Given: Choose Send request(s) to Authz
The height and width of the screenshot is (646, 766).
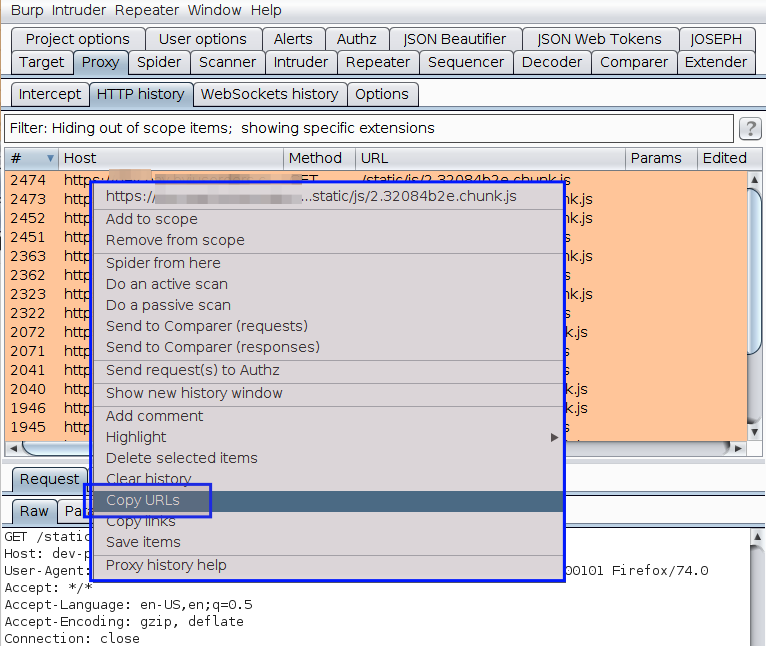Looking at the screenshot, I should 328,370.
